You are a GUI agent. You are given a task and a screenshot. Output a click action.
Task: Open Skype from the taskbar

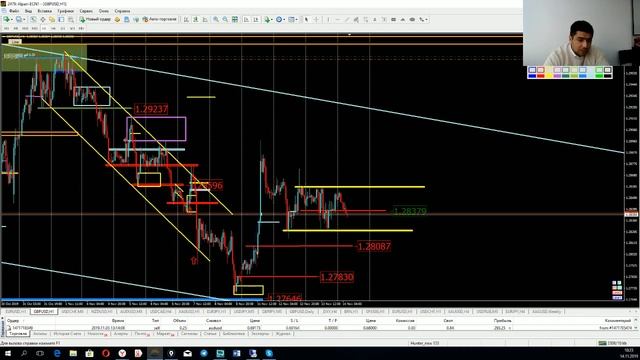(x=269, y=353)
